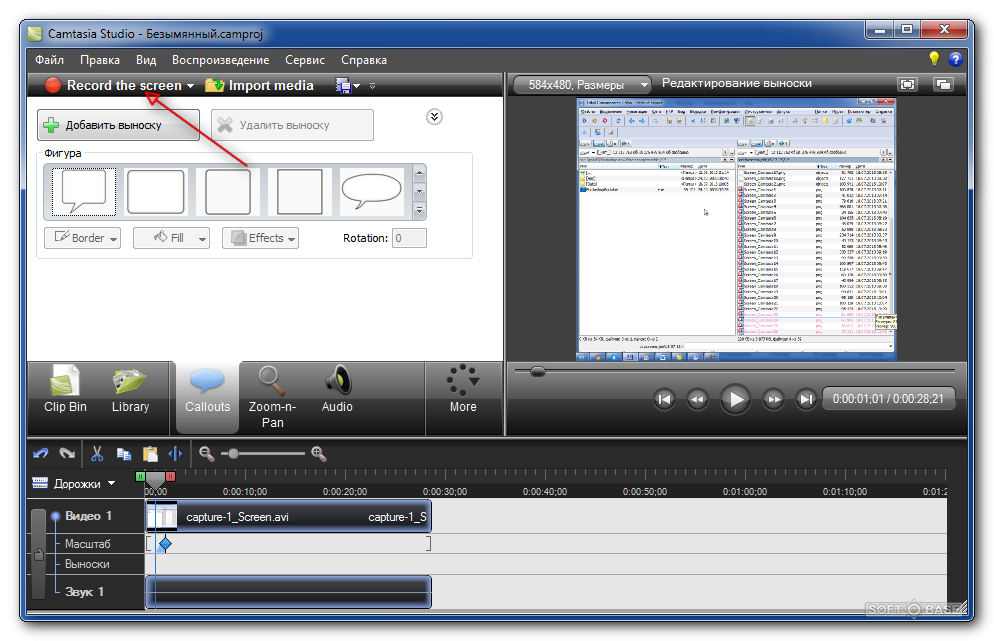Click the Split clip icon
The image size is (994, 641).
coord(175,453)
